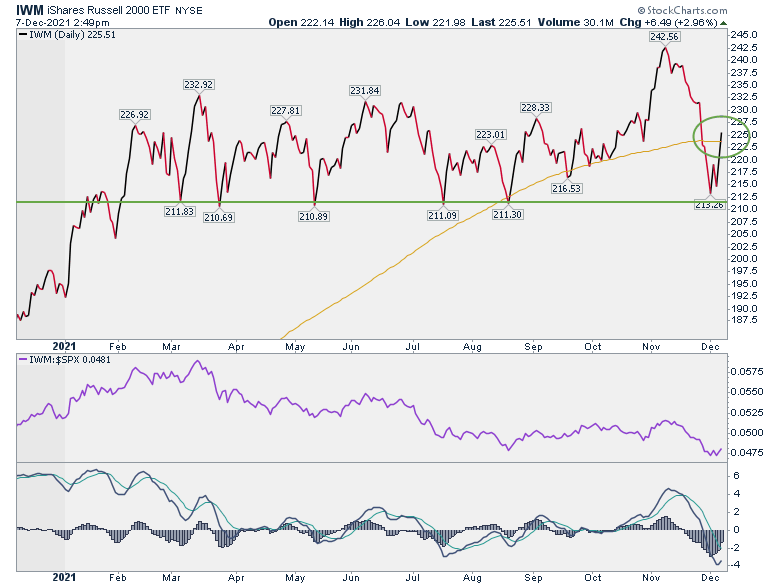Click the Chg +6.49 (+2.96%) value
780x586 pixels.
(x=669, y=22)
